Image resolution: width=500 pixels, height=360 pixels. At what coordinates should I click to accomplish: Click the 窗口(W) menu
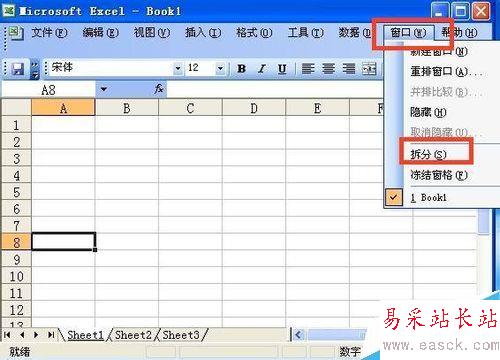pyautogui.click(x=408, y=33)
